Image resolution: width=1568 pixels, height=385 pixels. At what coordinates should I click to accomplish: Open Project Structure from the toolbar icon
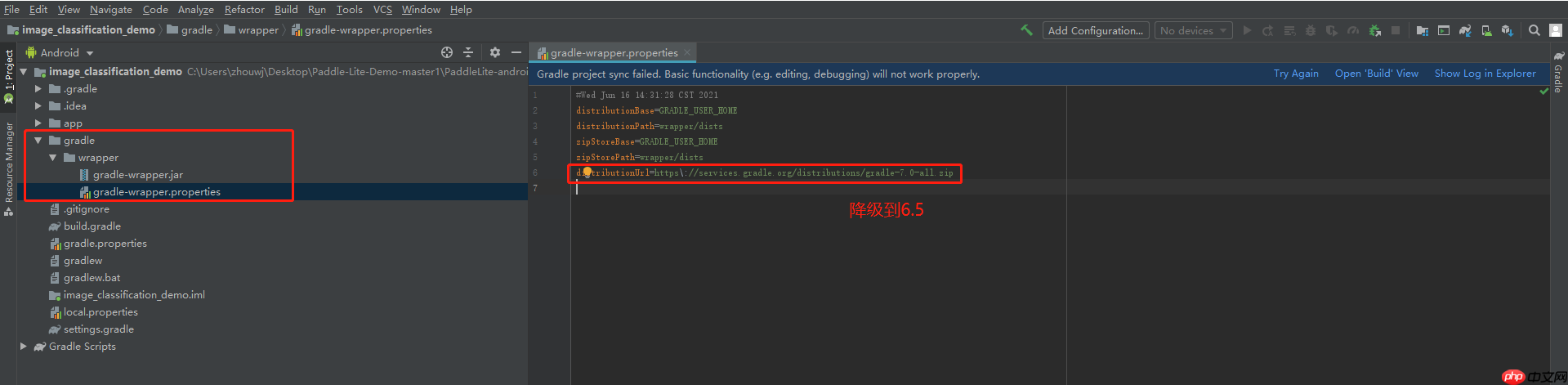pos(1423,30)
